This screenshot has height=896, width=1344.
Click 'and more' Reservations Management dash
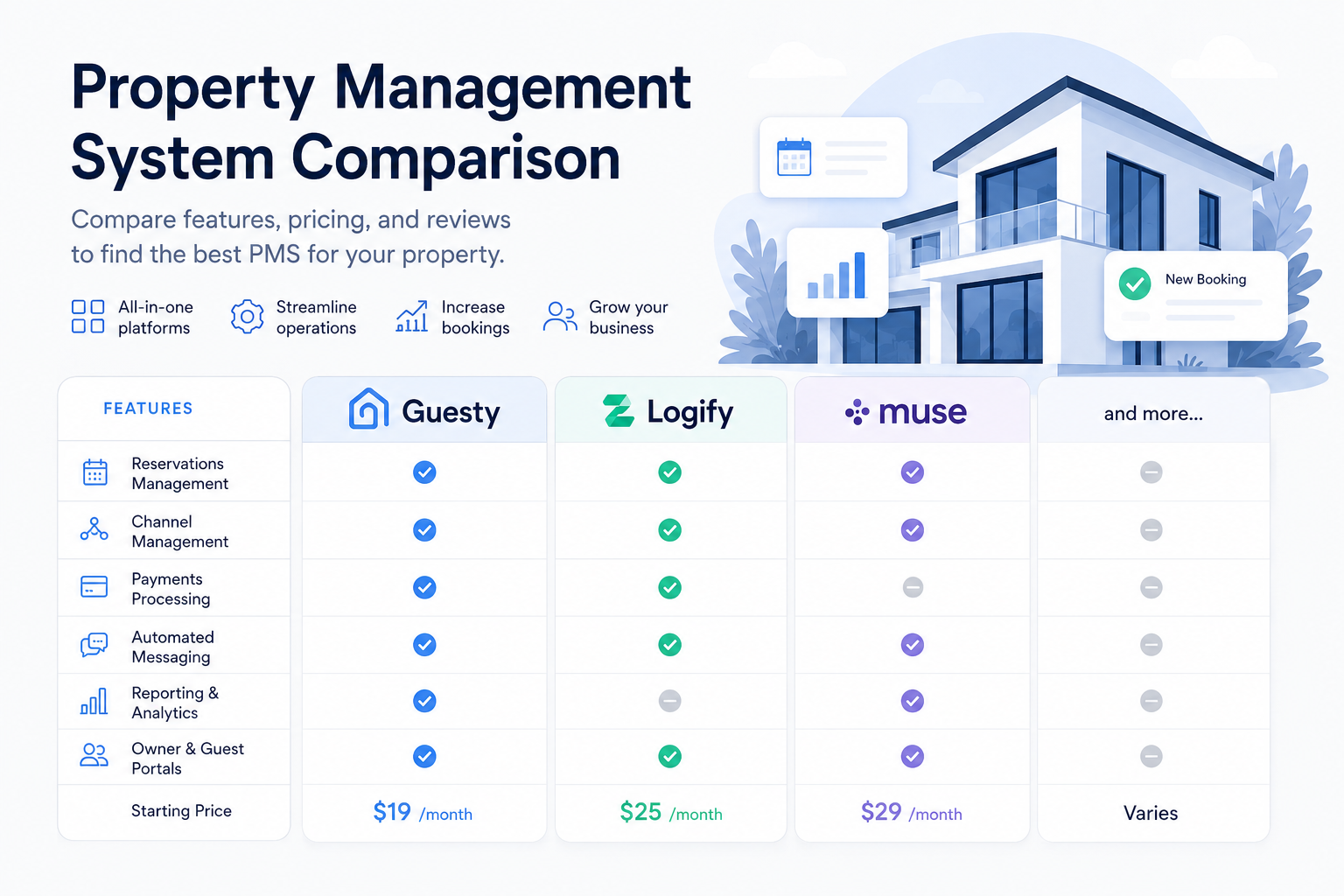tap(1151, 472)
